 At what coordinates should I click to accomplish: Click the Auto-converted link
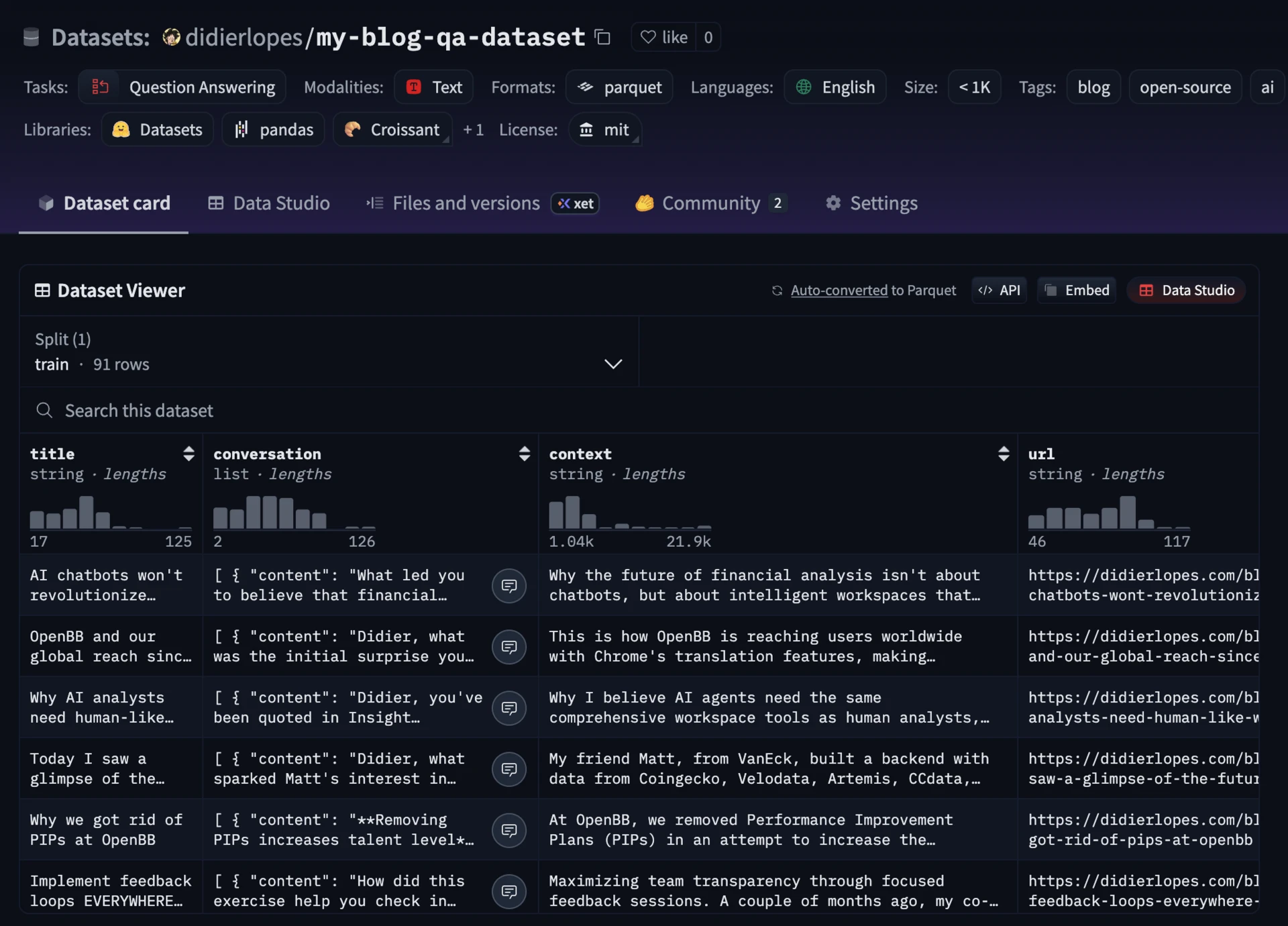tap(839, 291)
